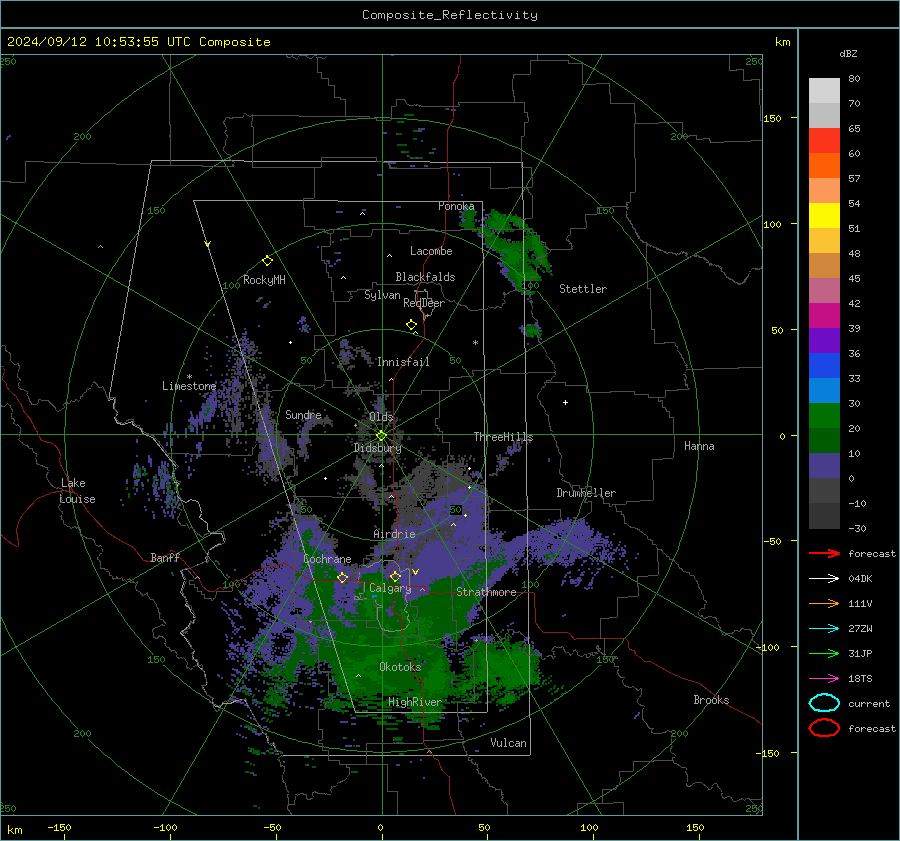
Task: Select the yellow diamond marker below Cochrane
Action: 343,577
